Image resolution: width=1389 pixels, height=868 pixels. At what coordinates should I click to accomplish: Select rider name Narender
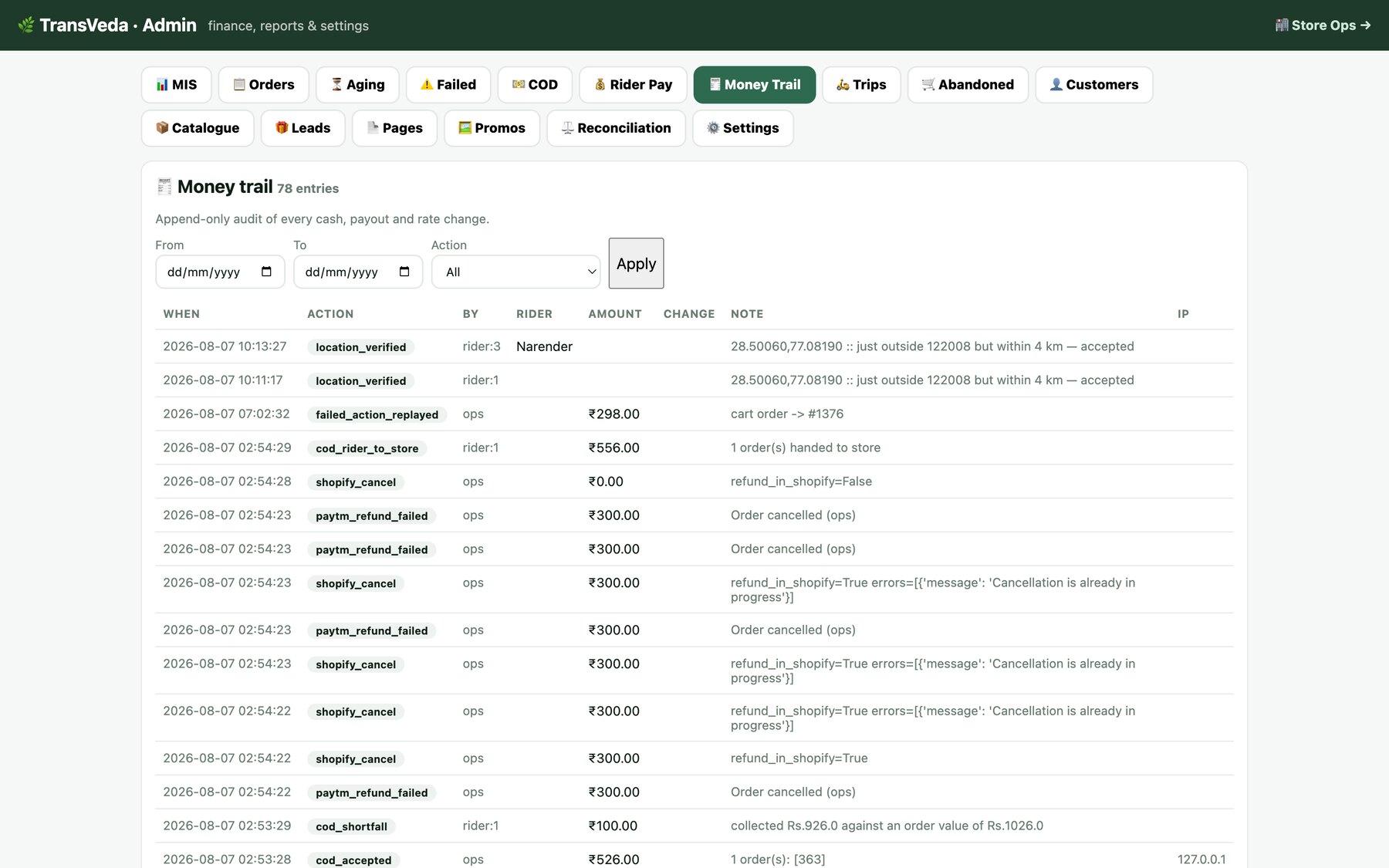tap(544, 346)
